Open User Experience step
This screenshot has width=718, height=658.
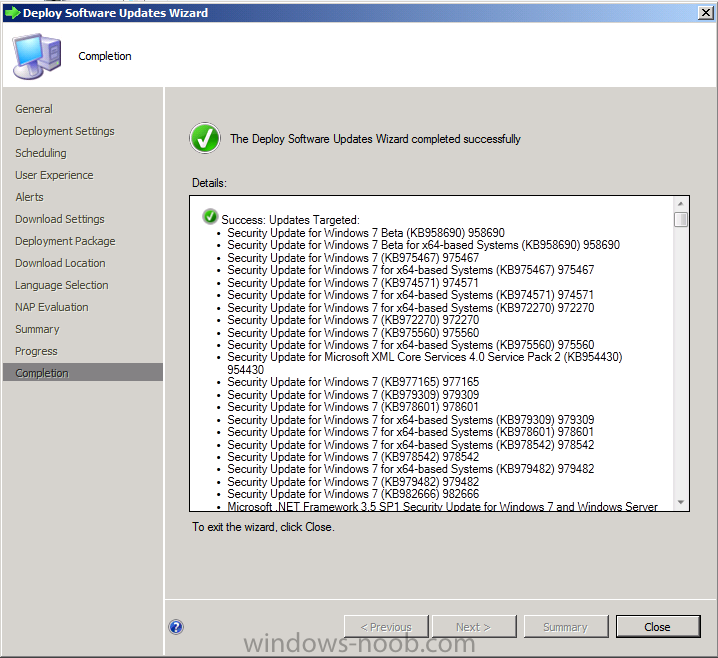54,175
